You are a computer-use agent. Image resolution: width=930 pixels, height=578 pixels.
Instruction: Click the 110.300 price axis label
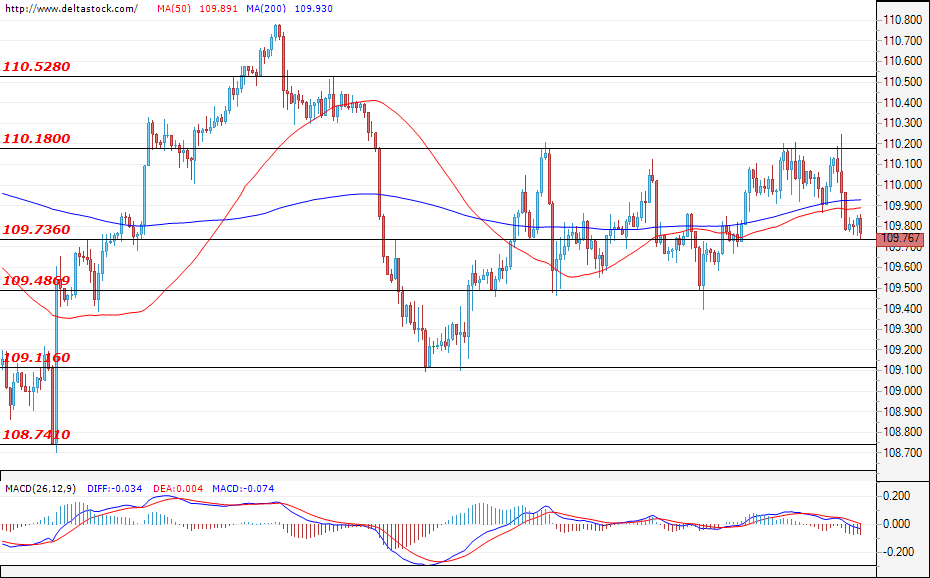(902, 123)
